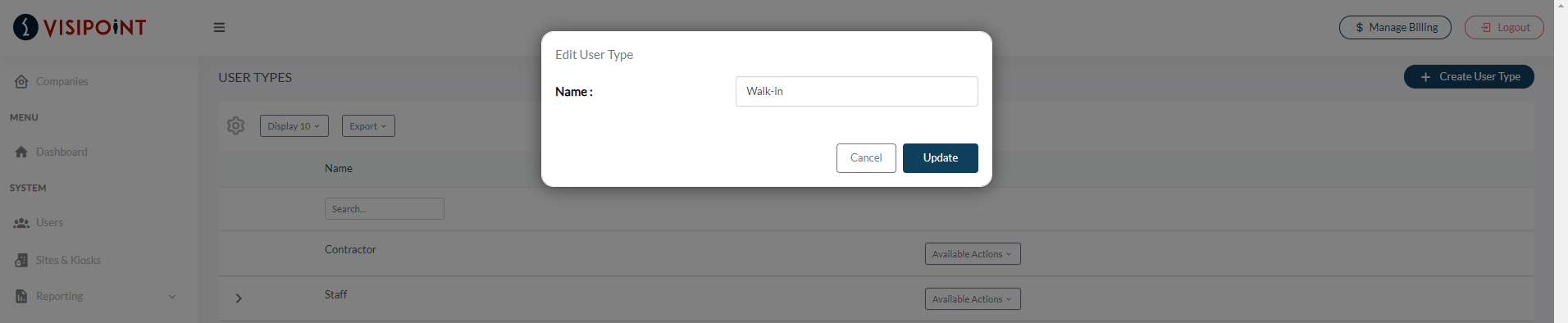The height and width of the screenshot is (323, 1568).
Task: Click the Update button
Action: click(941, 158)
